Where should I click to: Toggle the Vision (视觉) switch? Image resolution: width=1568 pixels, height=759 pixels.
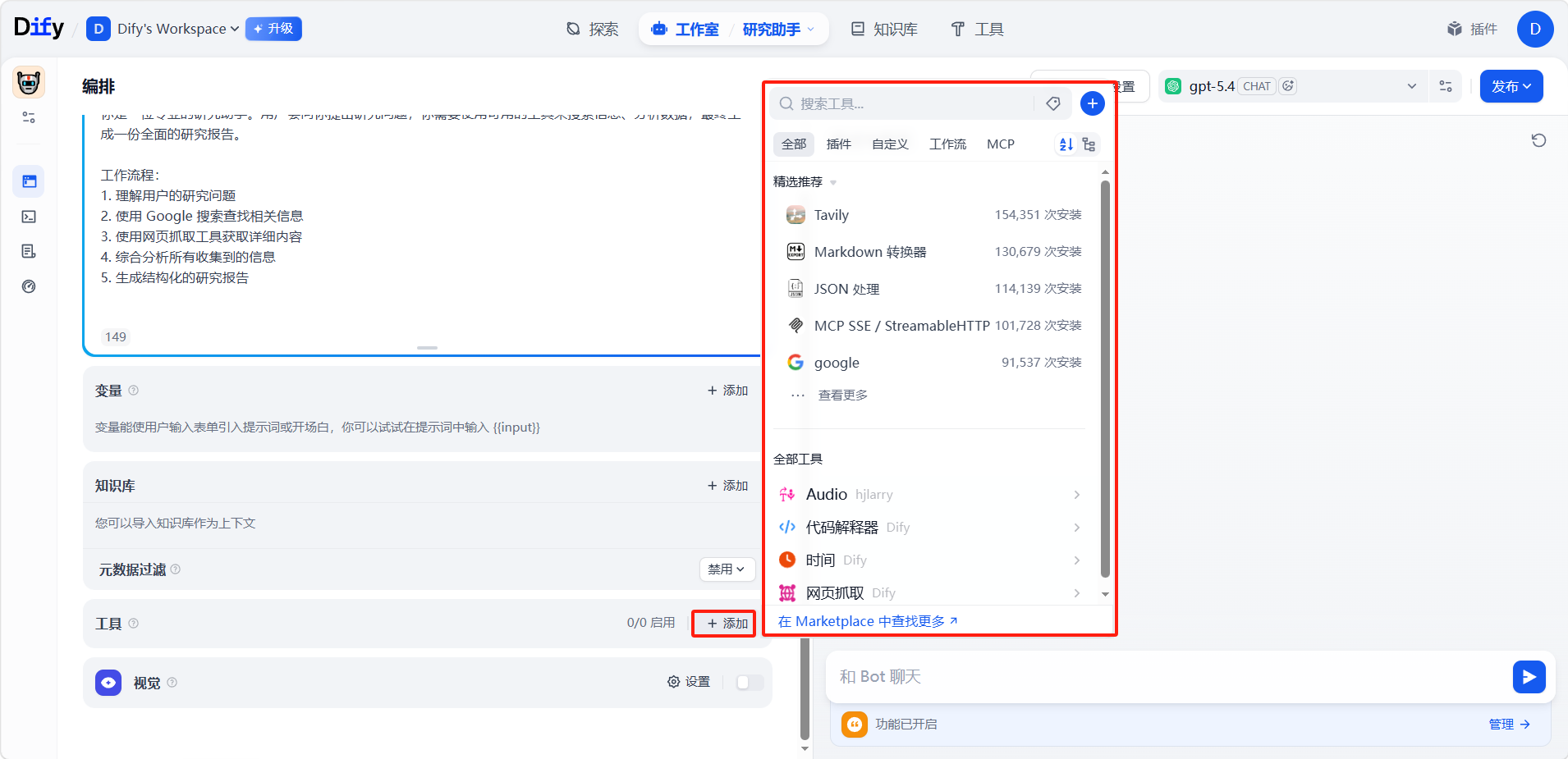pyautogui.click(x=750, y=683)
